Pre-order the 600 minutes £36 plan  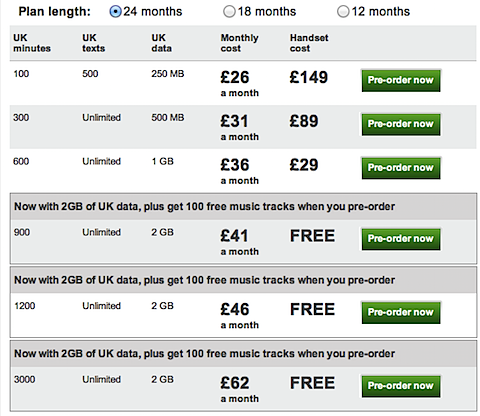pyautogui.click(x=401, y=168)
